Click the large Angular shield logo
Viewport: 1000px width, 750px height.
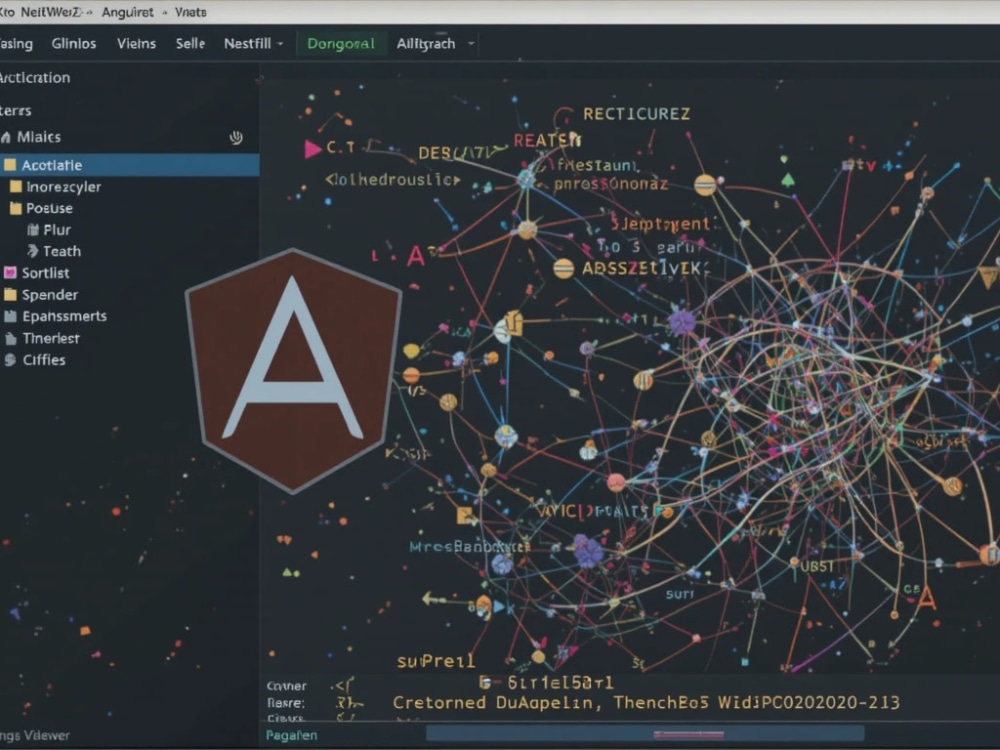[x=293, y=371]
